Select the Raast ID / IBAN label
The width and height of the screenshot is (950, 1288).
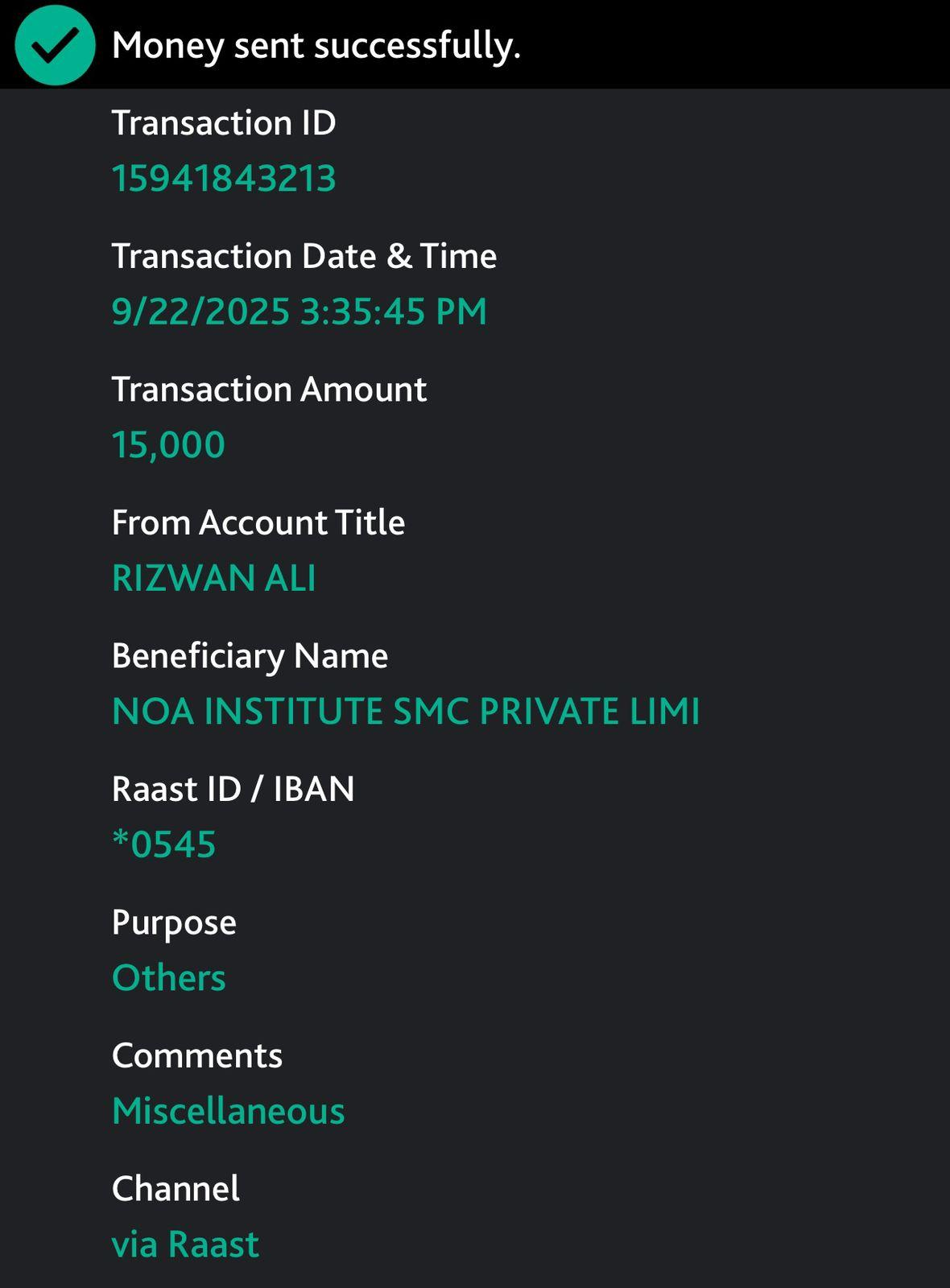pyautogui.click(x=233, y=789)
